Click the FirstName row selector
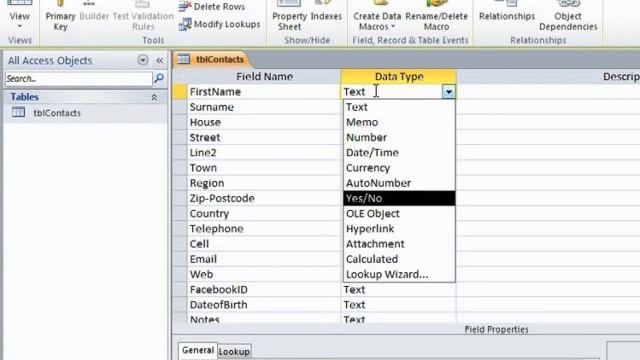The image size is (640, 360). point(180,92)
